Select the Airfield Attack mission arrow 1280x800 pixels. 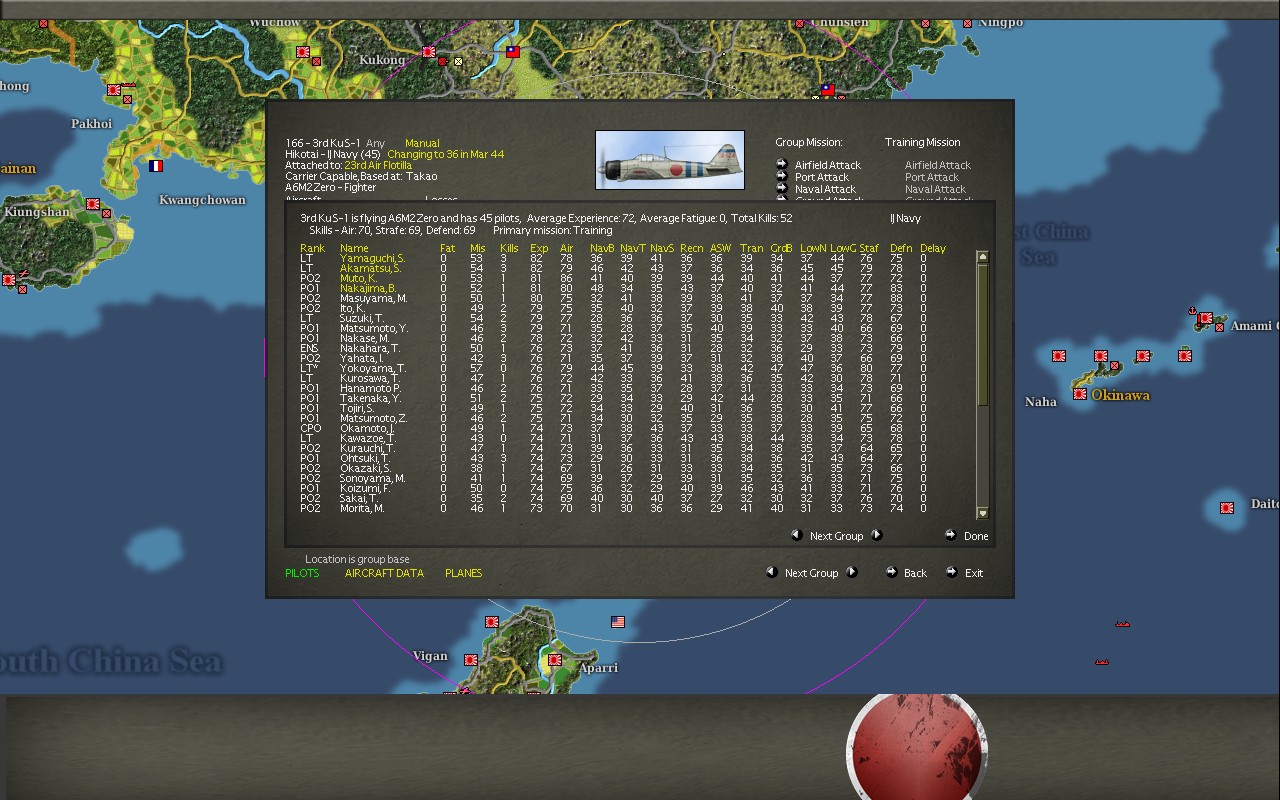(x=782, y=164)
